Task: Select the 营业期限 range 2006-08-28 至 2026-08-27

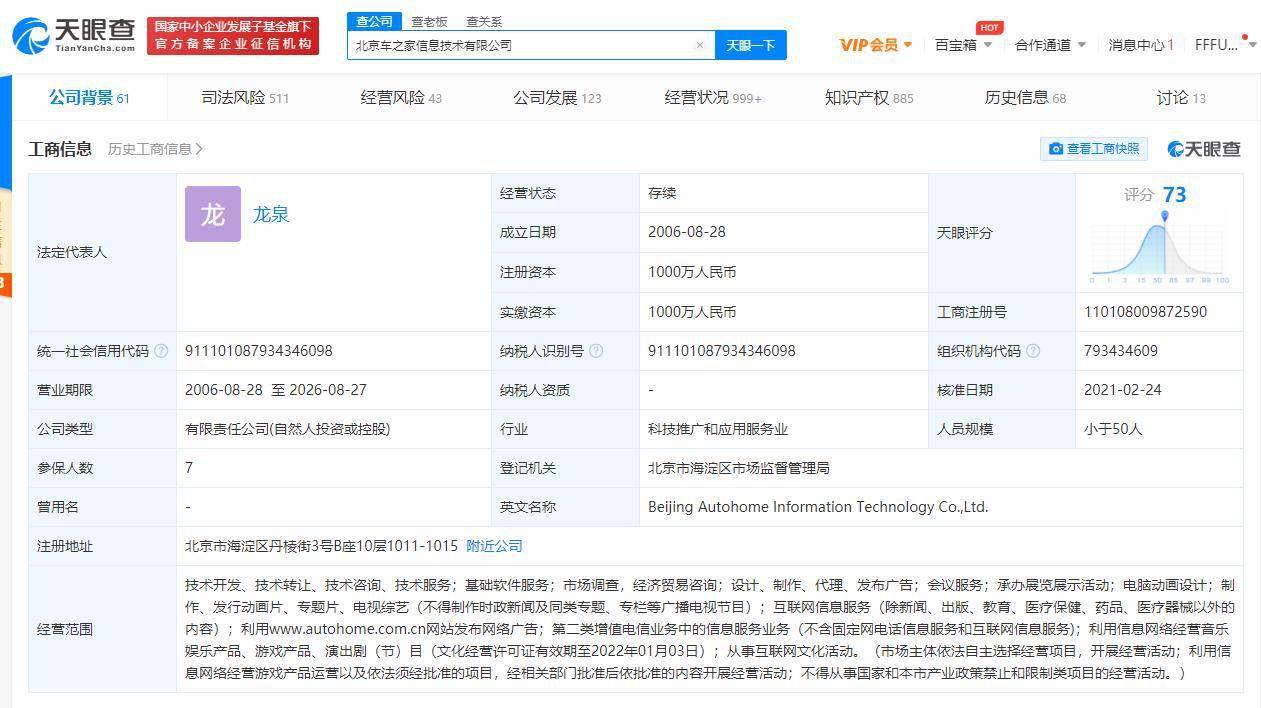Action: tap(276, 390)
